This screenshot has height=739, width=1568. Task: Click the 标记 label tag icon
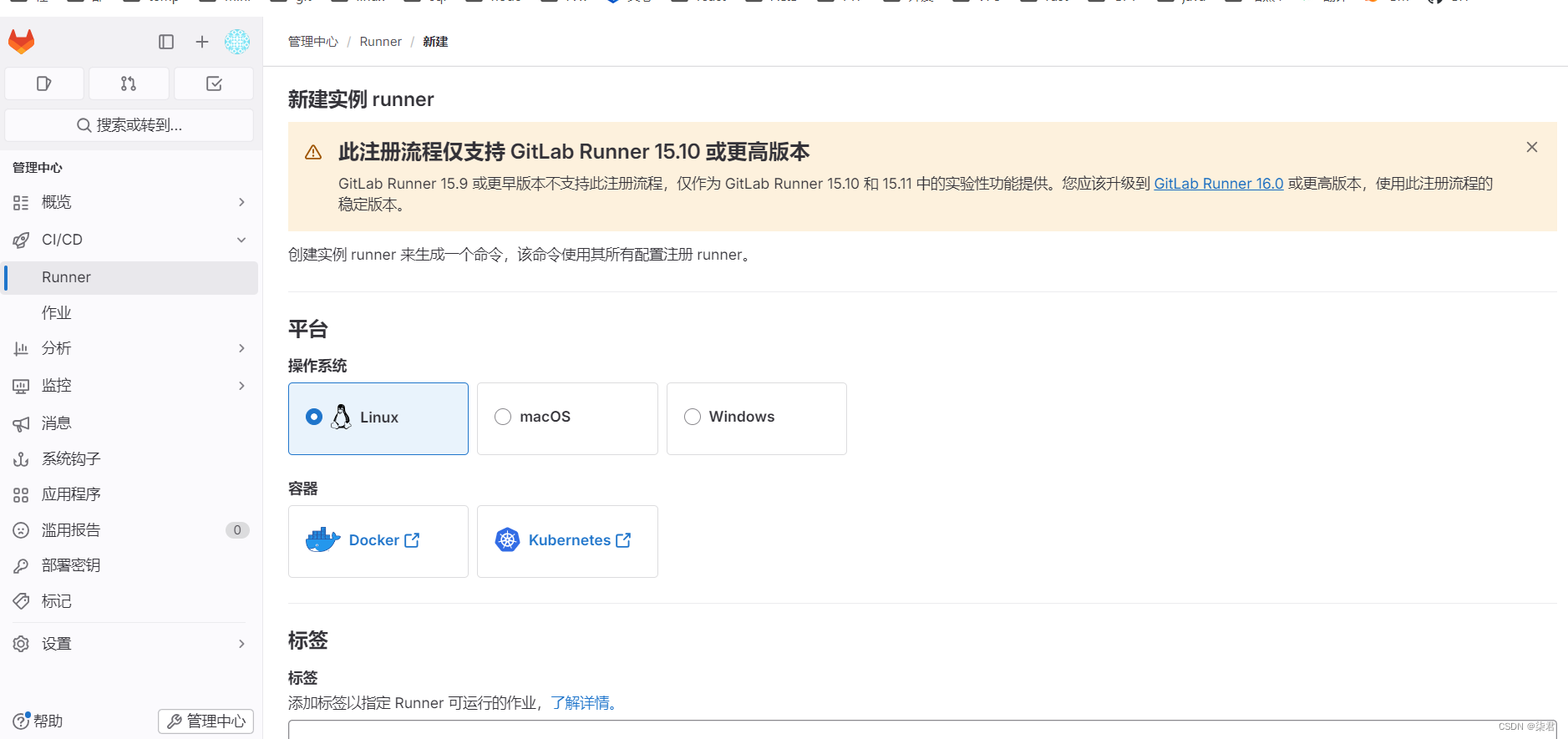coord(21,601)
